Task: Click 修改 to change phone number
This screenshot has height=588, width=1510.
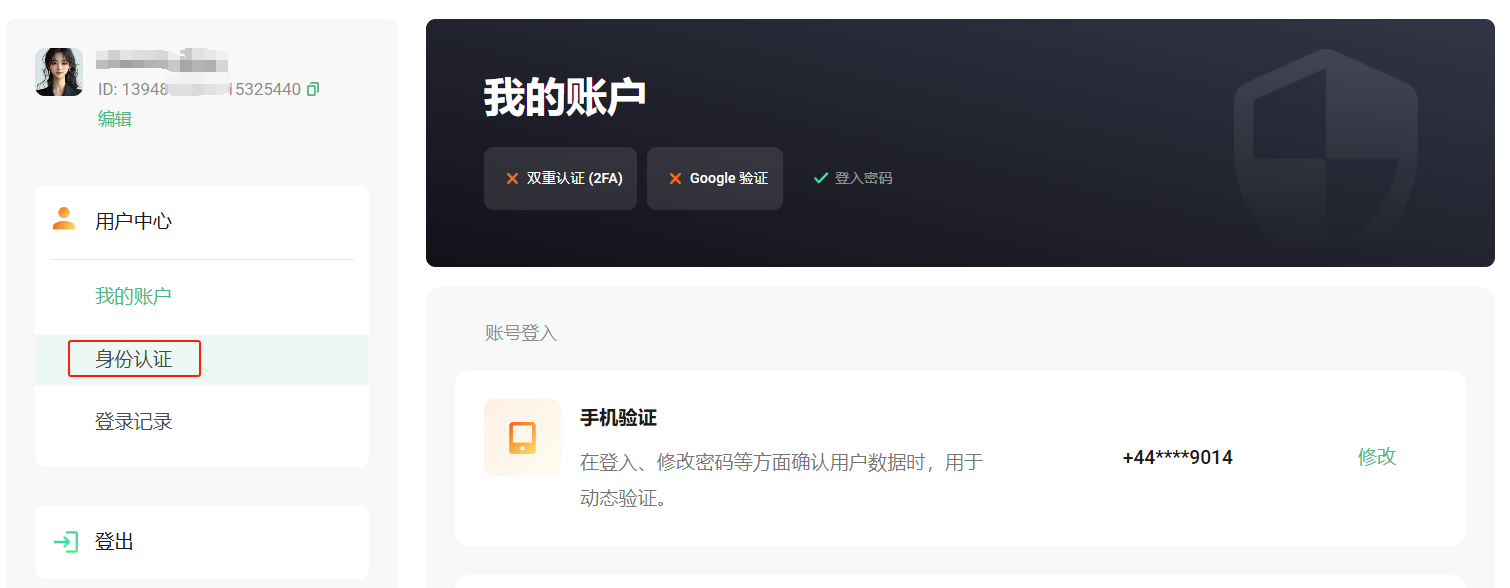Action: pos(1377,456)
